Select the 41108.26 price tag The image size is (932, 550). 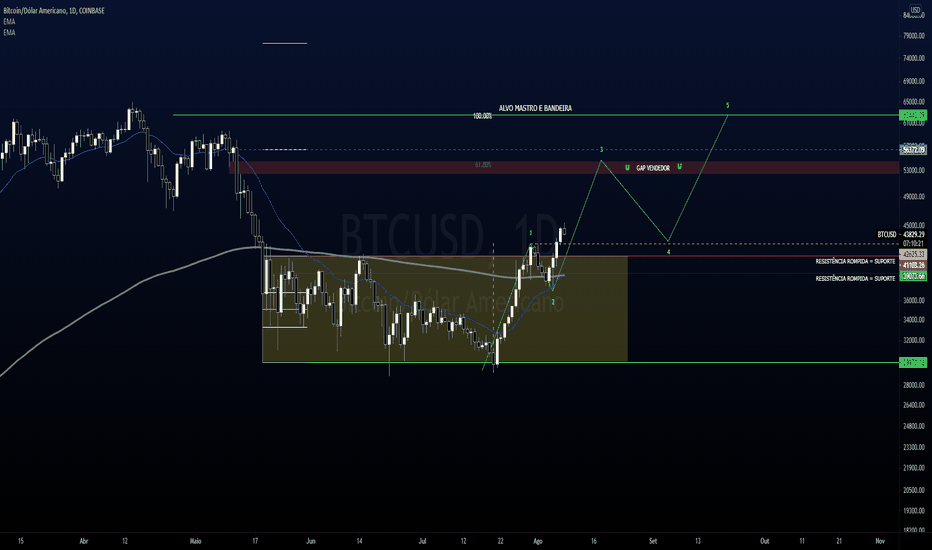(913, 265)
